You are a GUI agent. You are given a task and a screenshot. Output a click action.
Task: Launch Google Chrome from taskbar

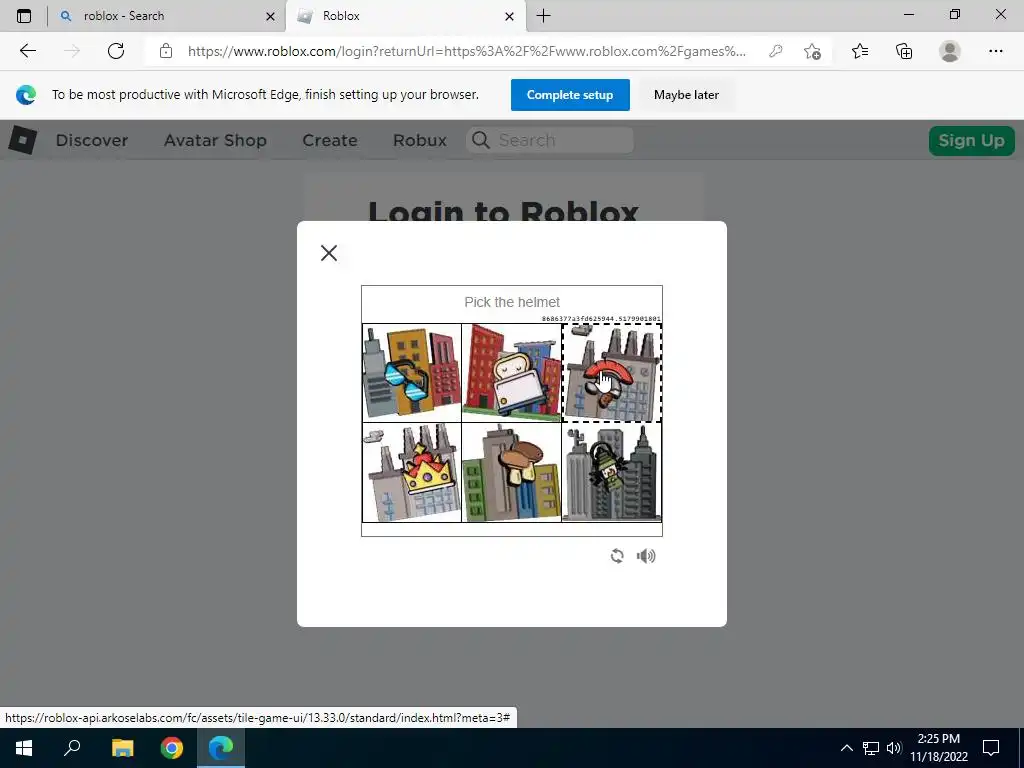coord(172,748)
